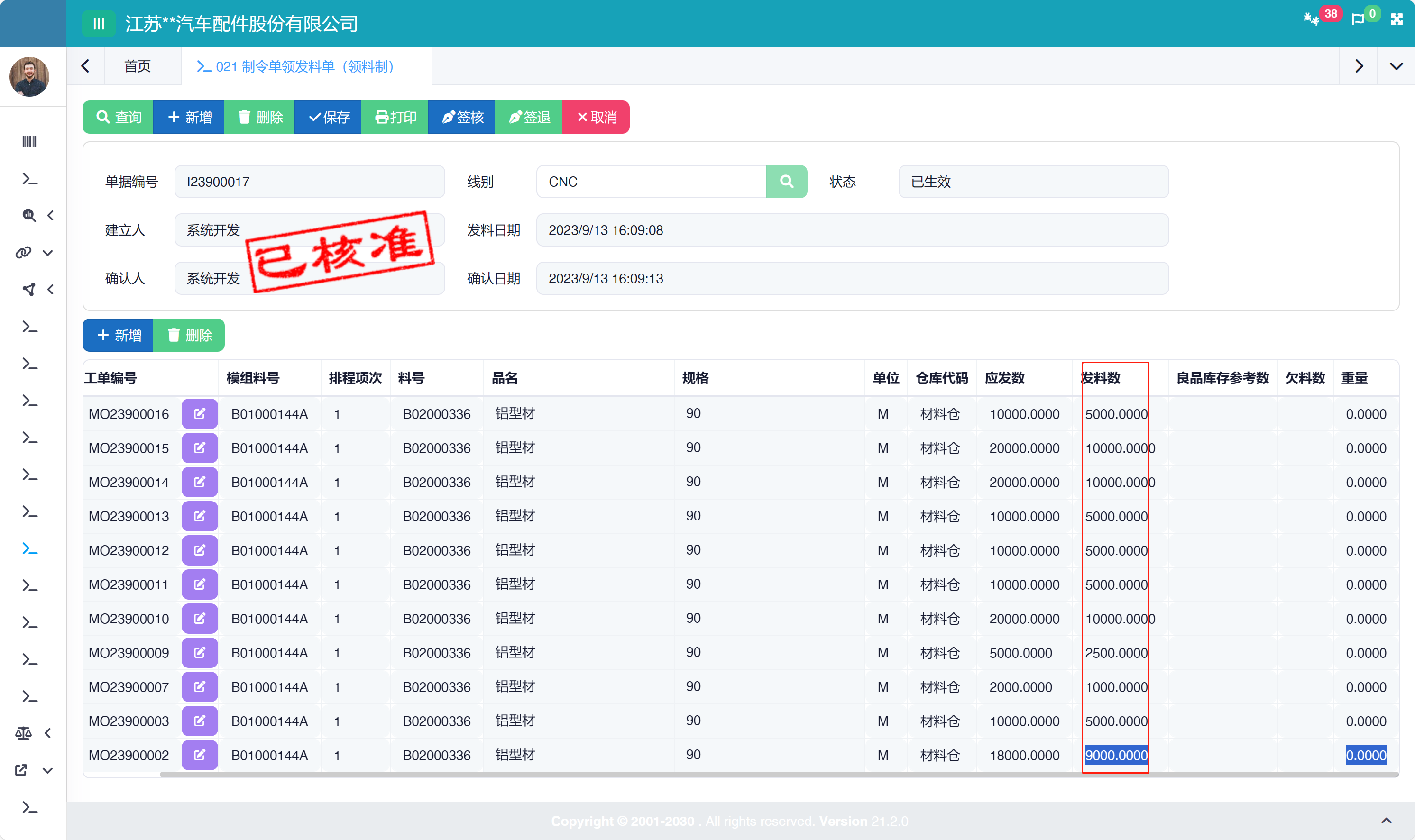Screen dimensions: 1415x840
Task: Click 发料日期 field
Action: click(852, 230)
